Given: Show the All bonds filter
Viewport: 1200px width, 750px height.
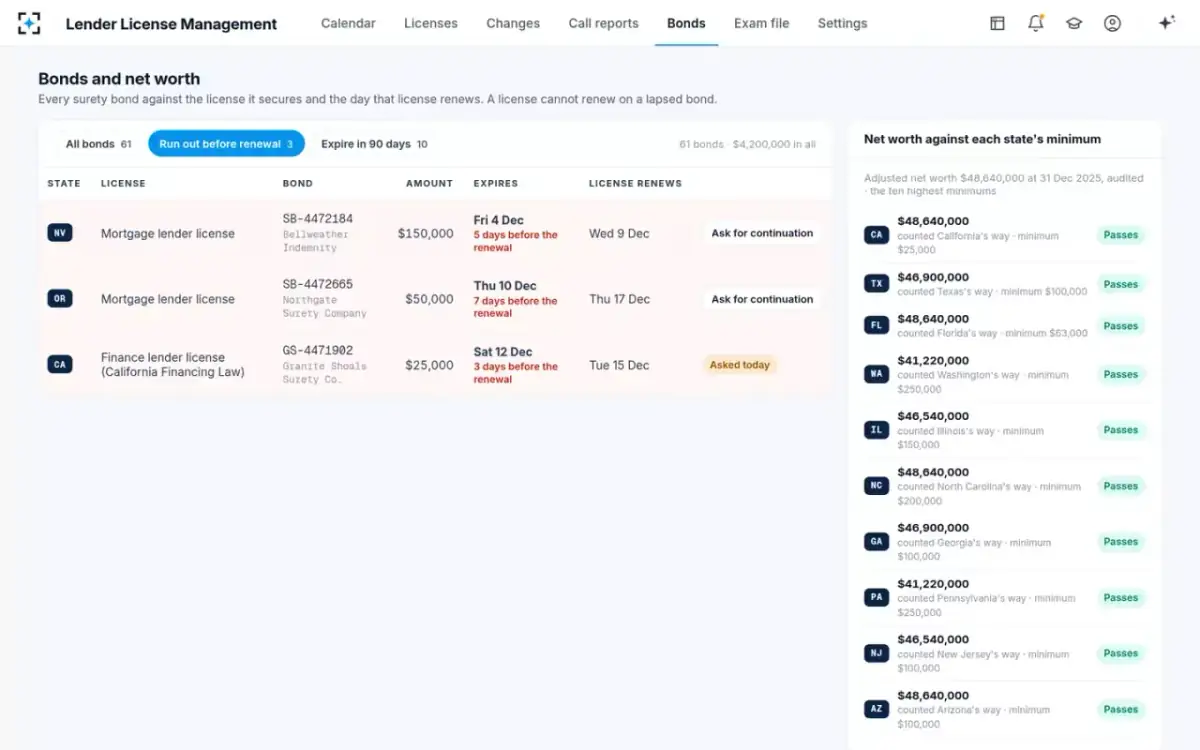Looking at the screenshot, I should pyautogui.click(x=98, y=144).
